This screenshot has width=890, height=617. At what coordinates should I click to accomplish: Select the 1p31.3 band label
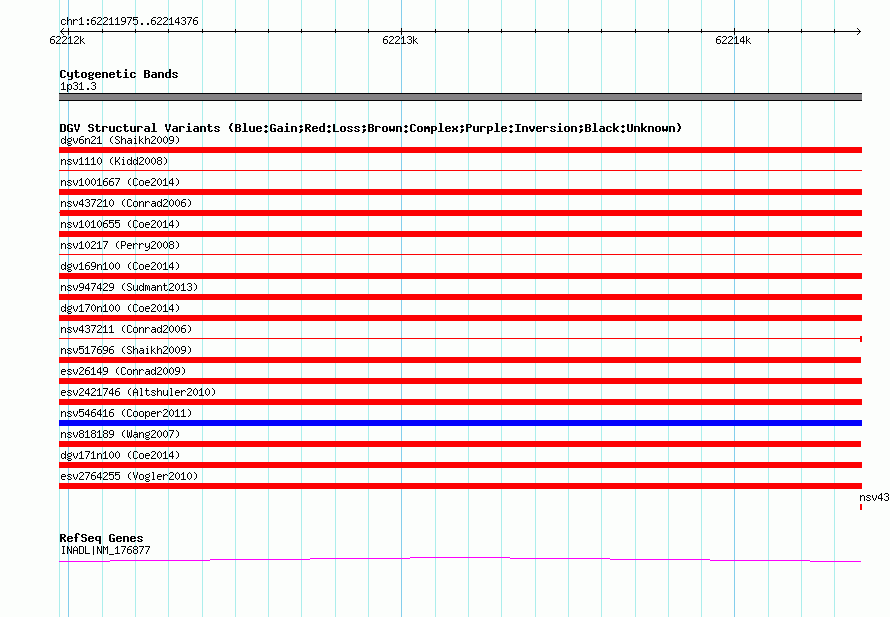point(78,86)
